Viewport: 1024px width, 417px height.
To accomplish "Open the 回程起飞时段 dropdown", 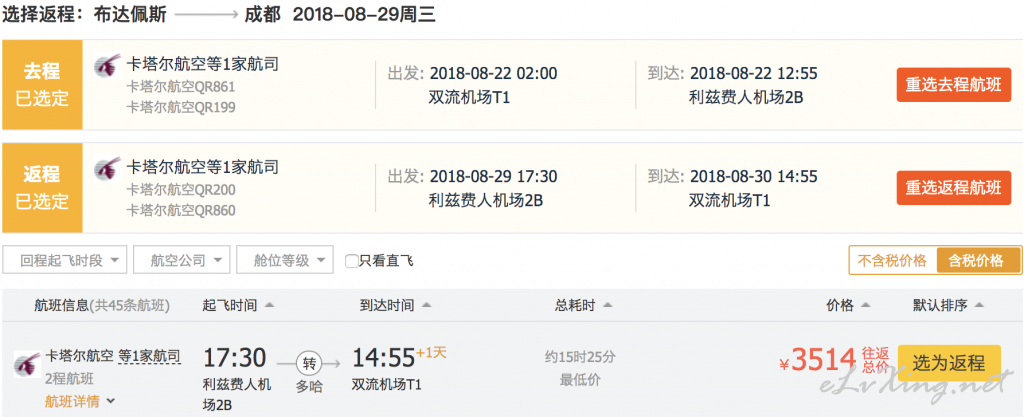I will click(x=65, y=260).
